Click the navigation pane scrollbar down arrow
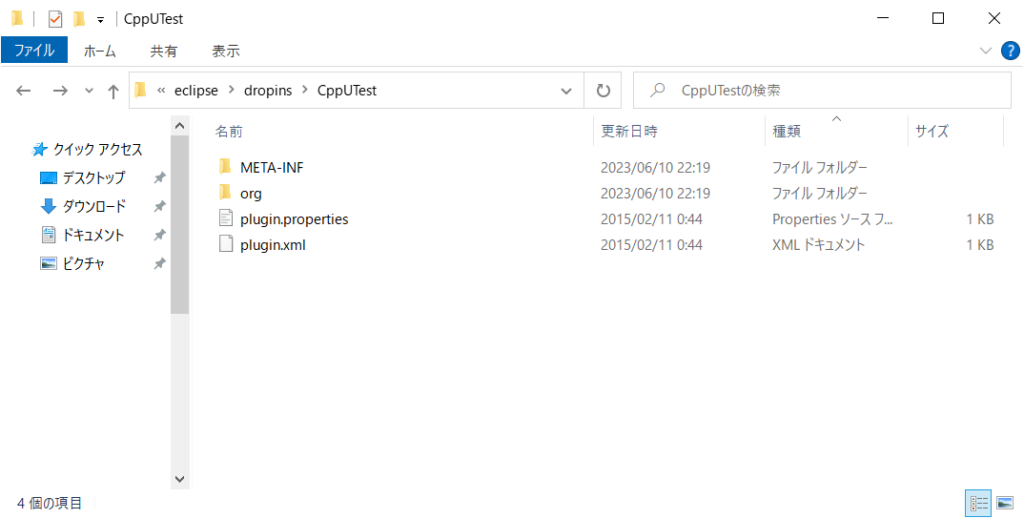The image size is (1024, 518). click(180, 479)
